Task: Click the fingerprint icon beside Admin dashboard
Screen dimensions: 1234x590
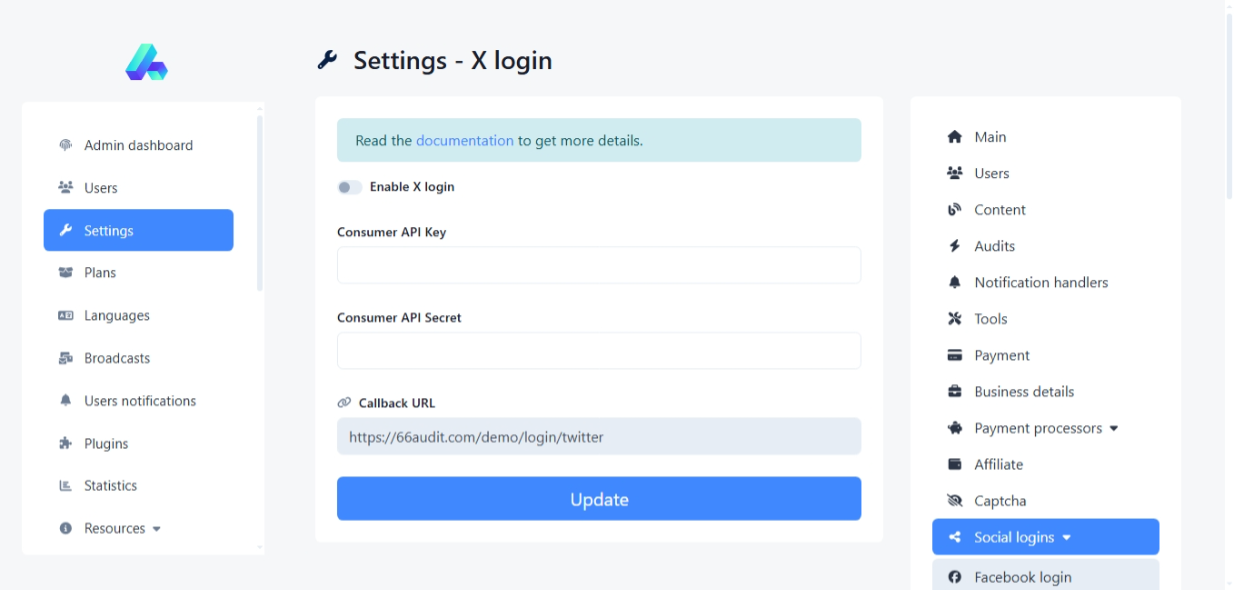Action: coord(66,145)
